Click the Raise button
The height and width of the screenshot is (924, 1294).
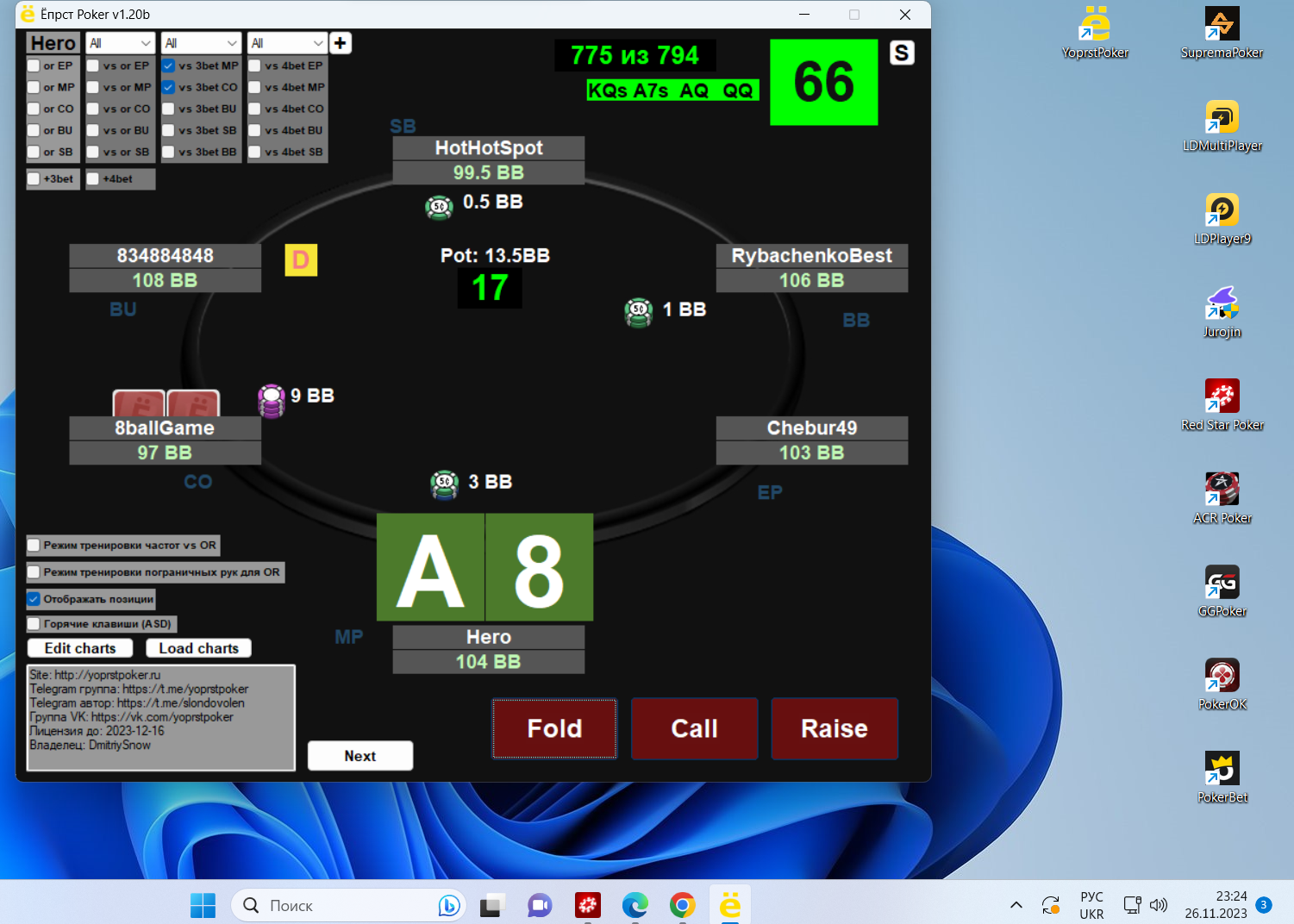coord(835,728)
